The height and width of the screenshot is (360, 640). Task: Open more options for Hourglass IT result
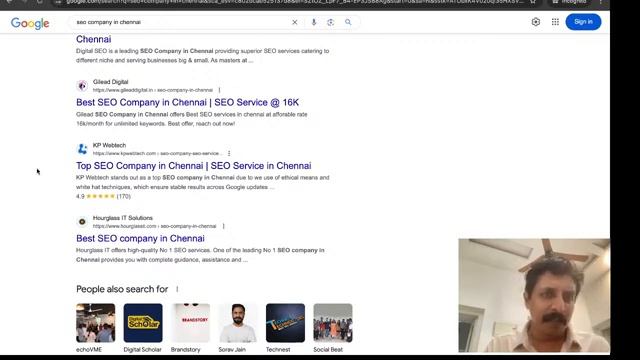(x=223, y=226)
